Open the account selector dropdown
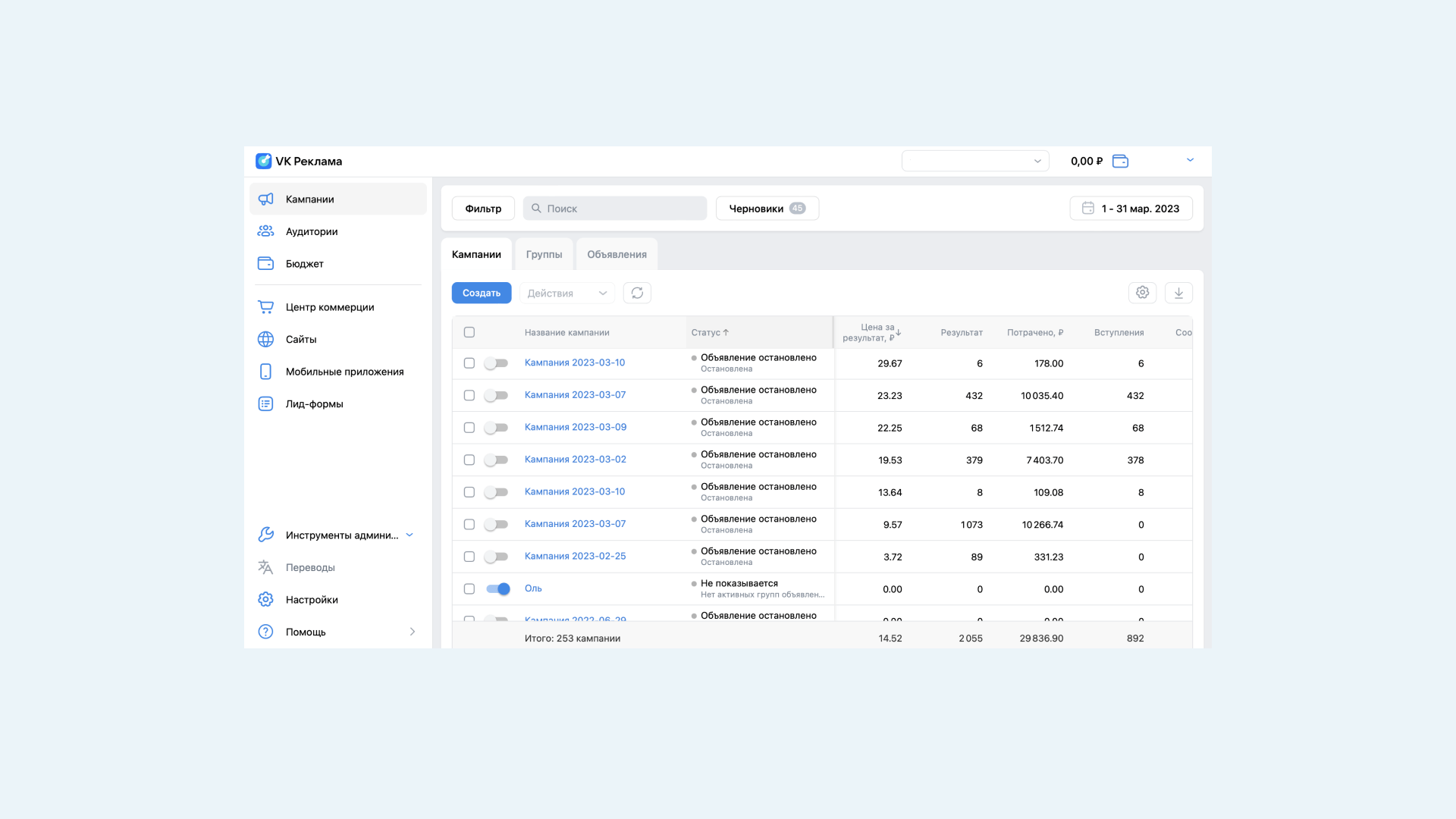 pos(975,161)
